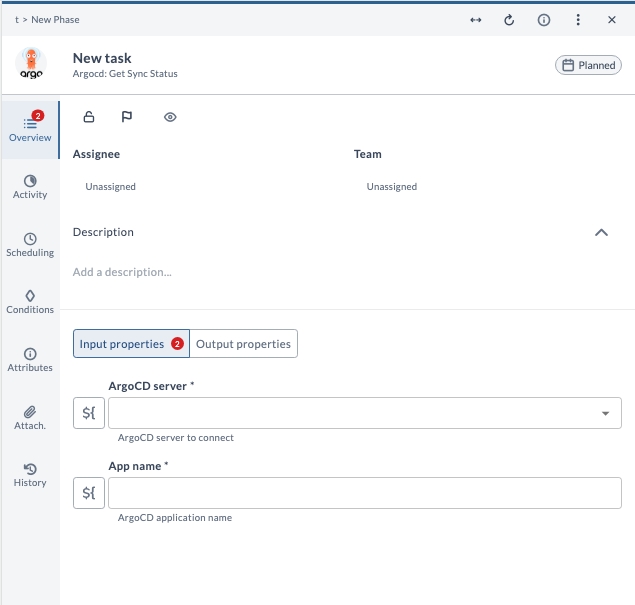Open the Activity sidebar tab
Image resolution: width=635 pixels, height=605 pixels.
30,187
